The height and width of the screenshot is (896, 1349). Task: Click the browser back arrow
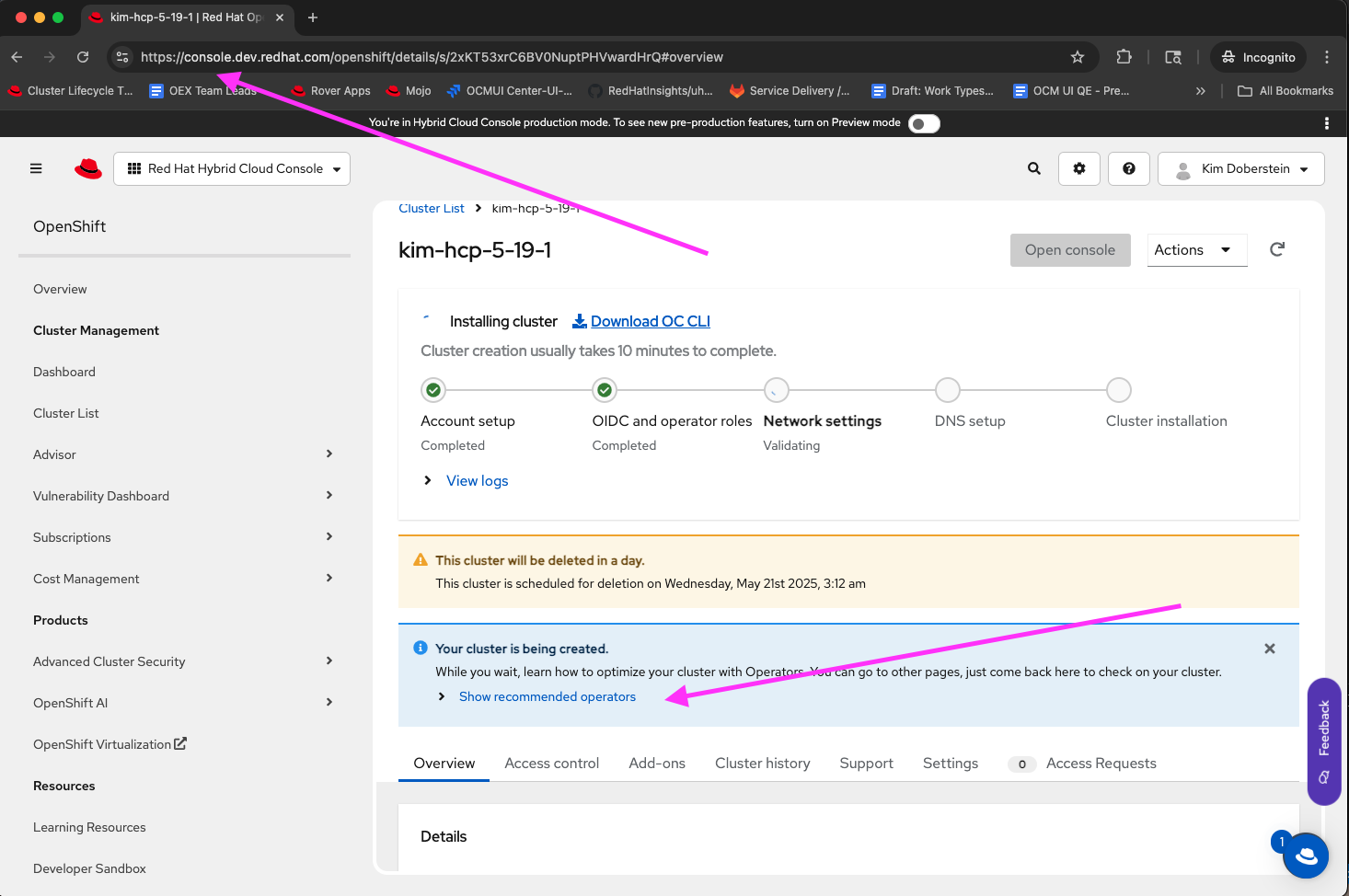tap(17, 57)
